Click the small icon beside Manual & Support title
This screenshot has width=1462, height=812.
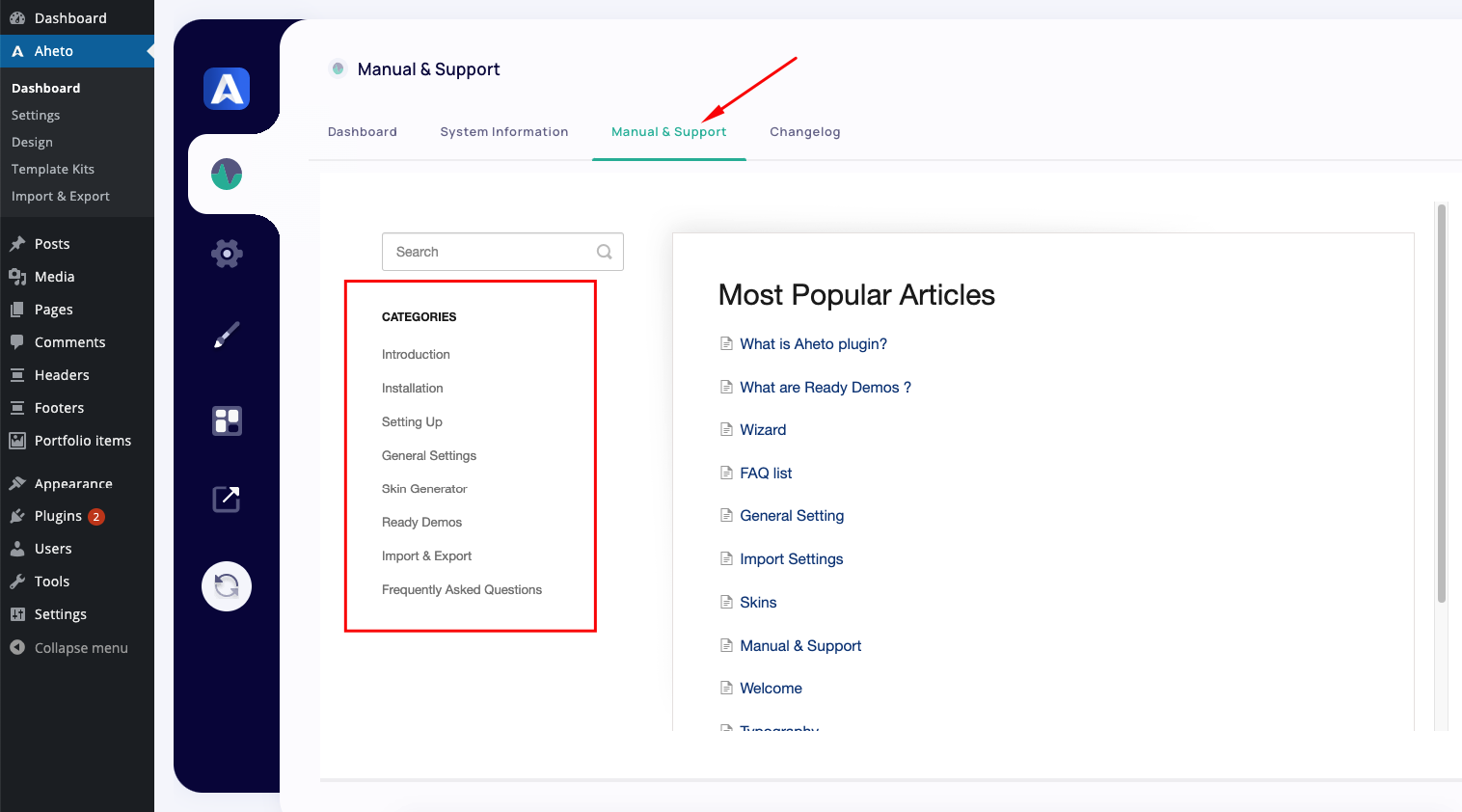[338, 68]
